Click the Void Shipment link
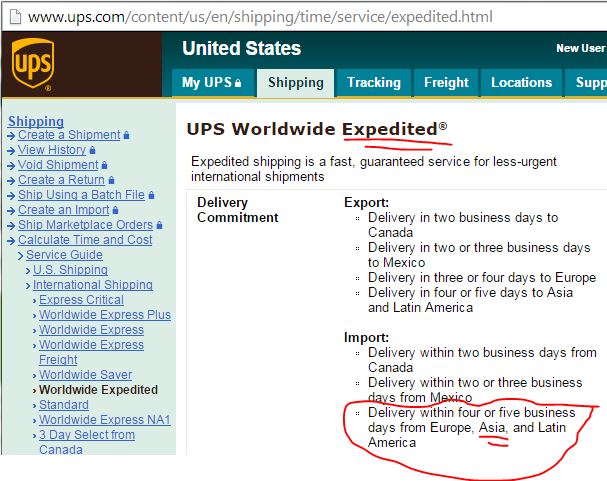 tap(58, 165)
